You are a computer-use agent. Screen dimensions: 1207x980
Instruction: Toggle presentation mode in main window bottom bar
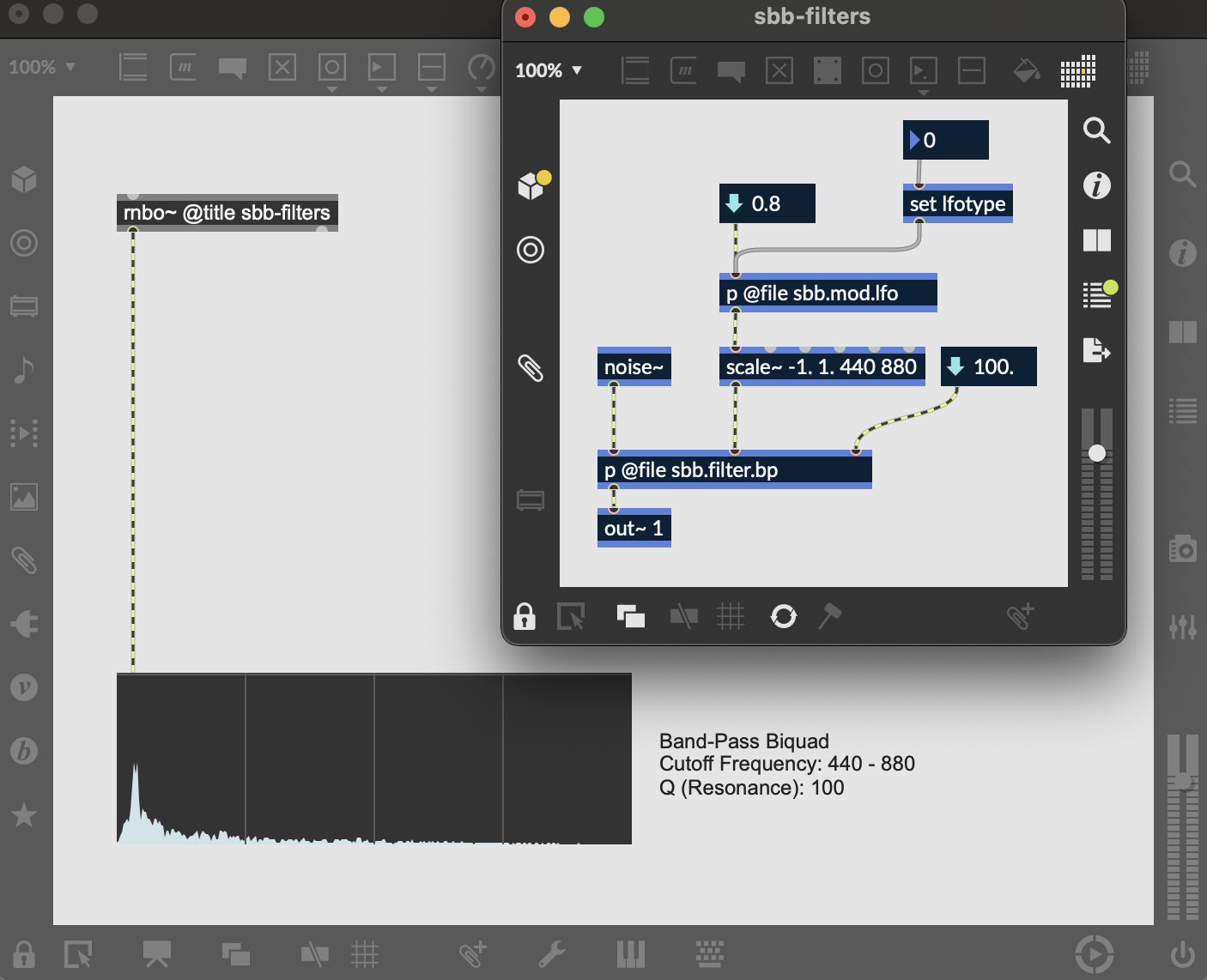click(157, 953)
